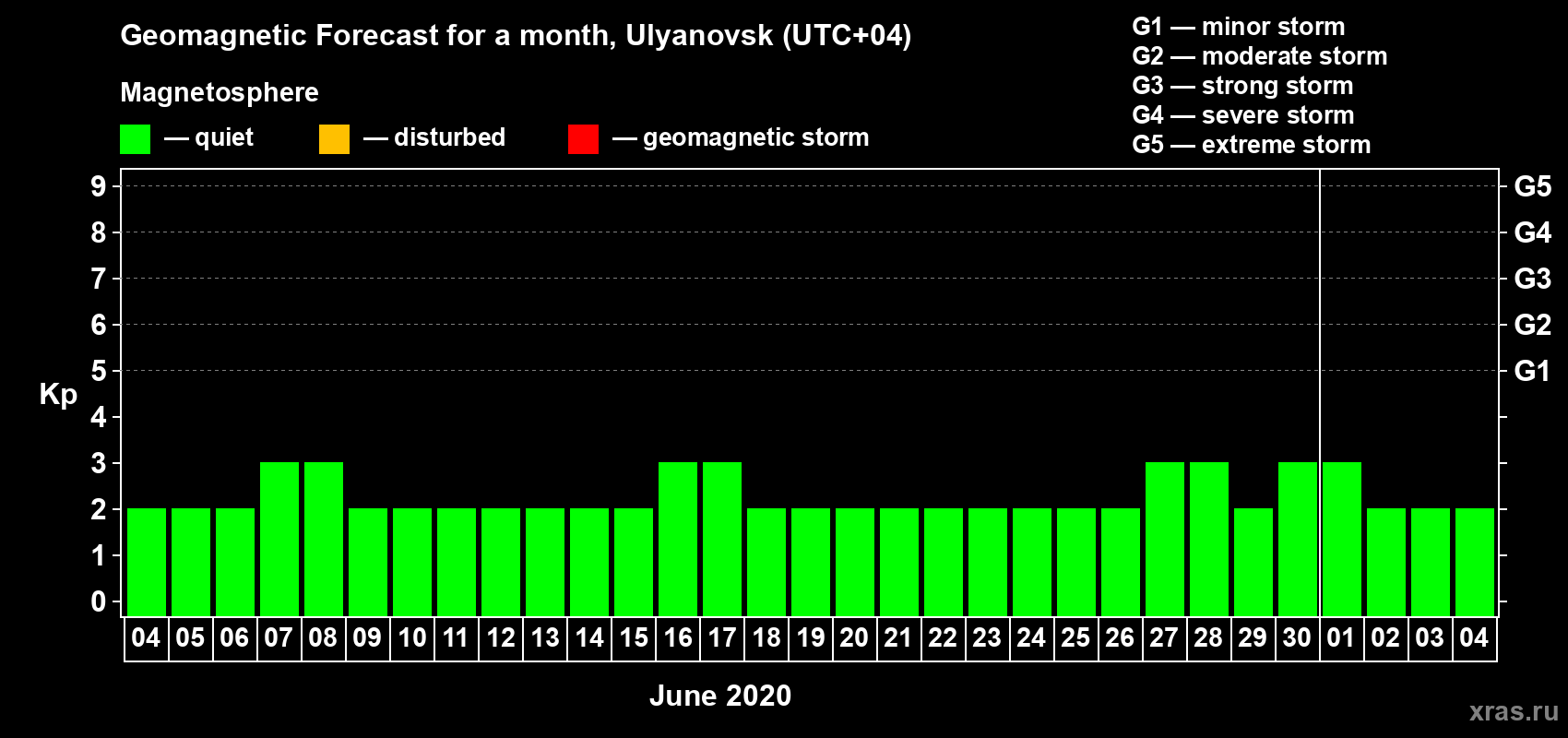This screenshot has width=1568, height=738.
Task: Click the 30 date label
Action: [x=1297, y=638]
